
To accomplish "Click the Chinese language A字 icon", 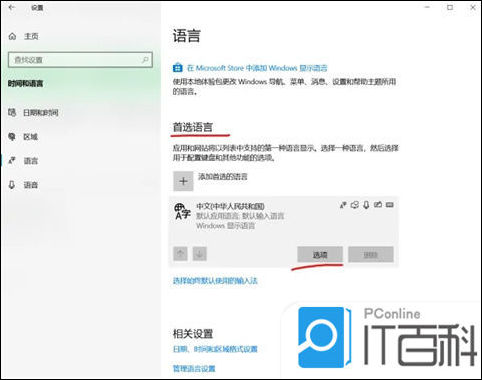I will tap(182, 211).
